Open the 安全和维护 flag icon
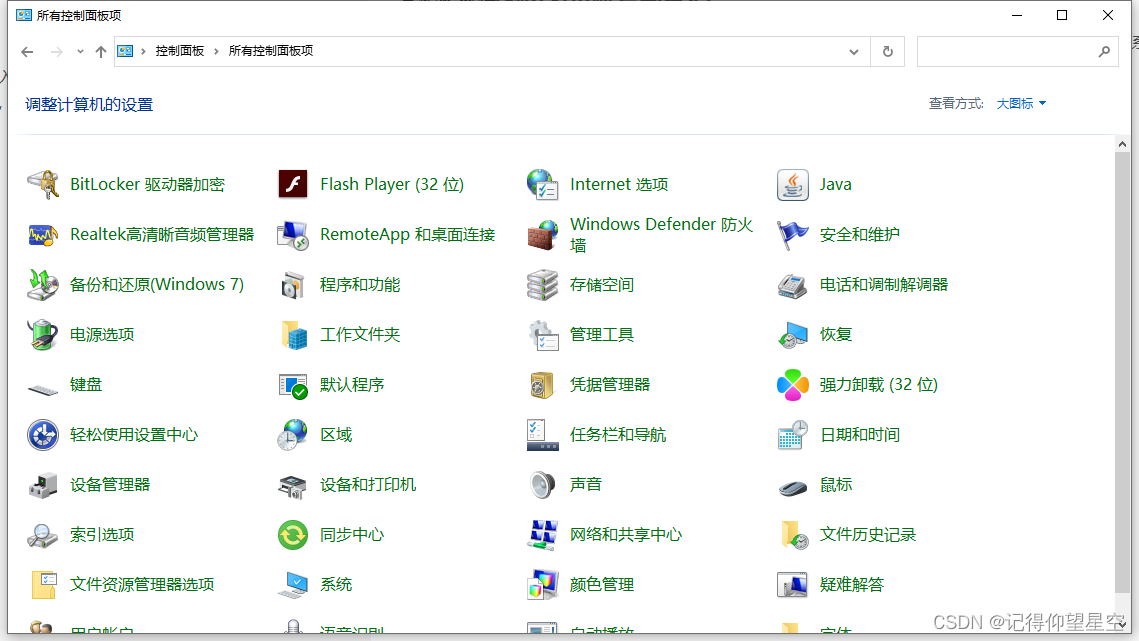The image size is (1139, 641). [x=793, y=235]
